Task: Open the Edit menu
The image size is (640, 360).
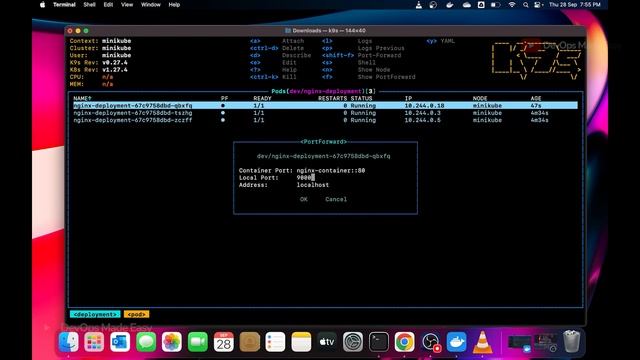Action: tap(108, 5)
